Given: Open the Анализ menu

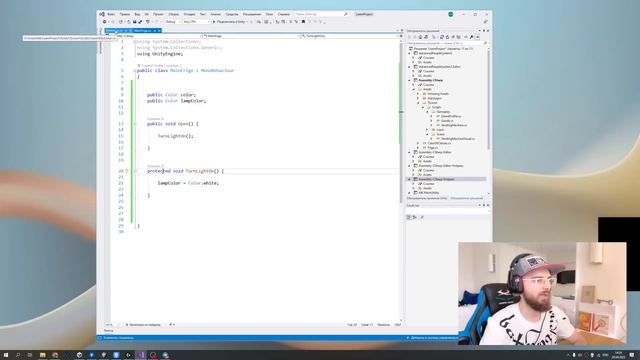Looking at the screenshot, I should (216, 14).
